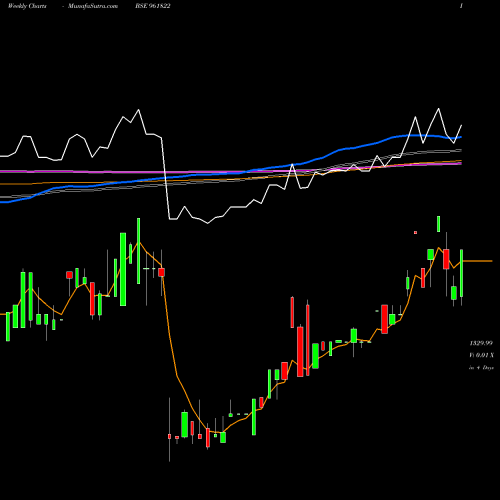Click the 'in 4 Days' text
500x500 pixels.
481,368
